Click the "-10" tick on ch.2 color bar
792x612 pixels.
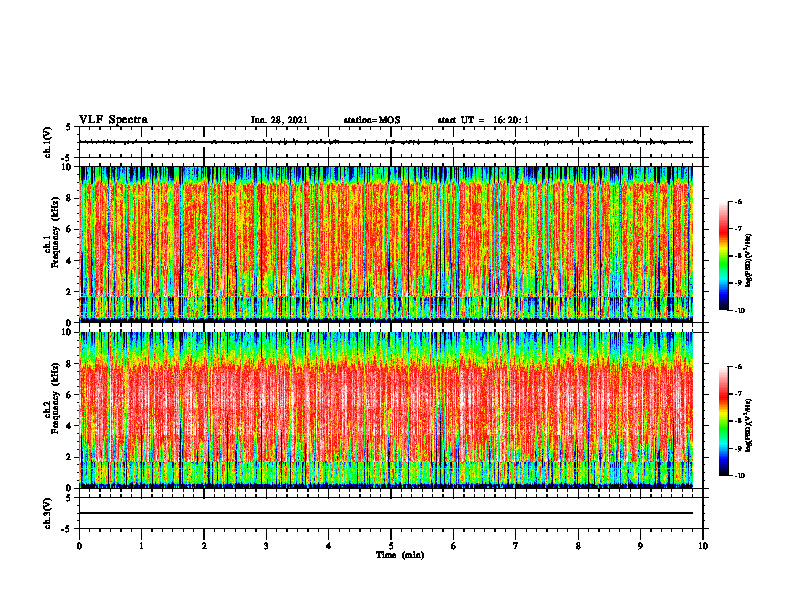(x=740, y=476)
